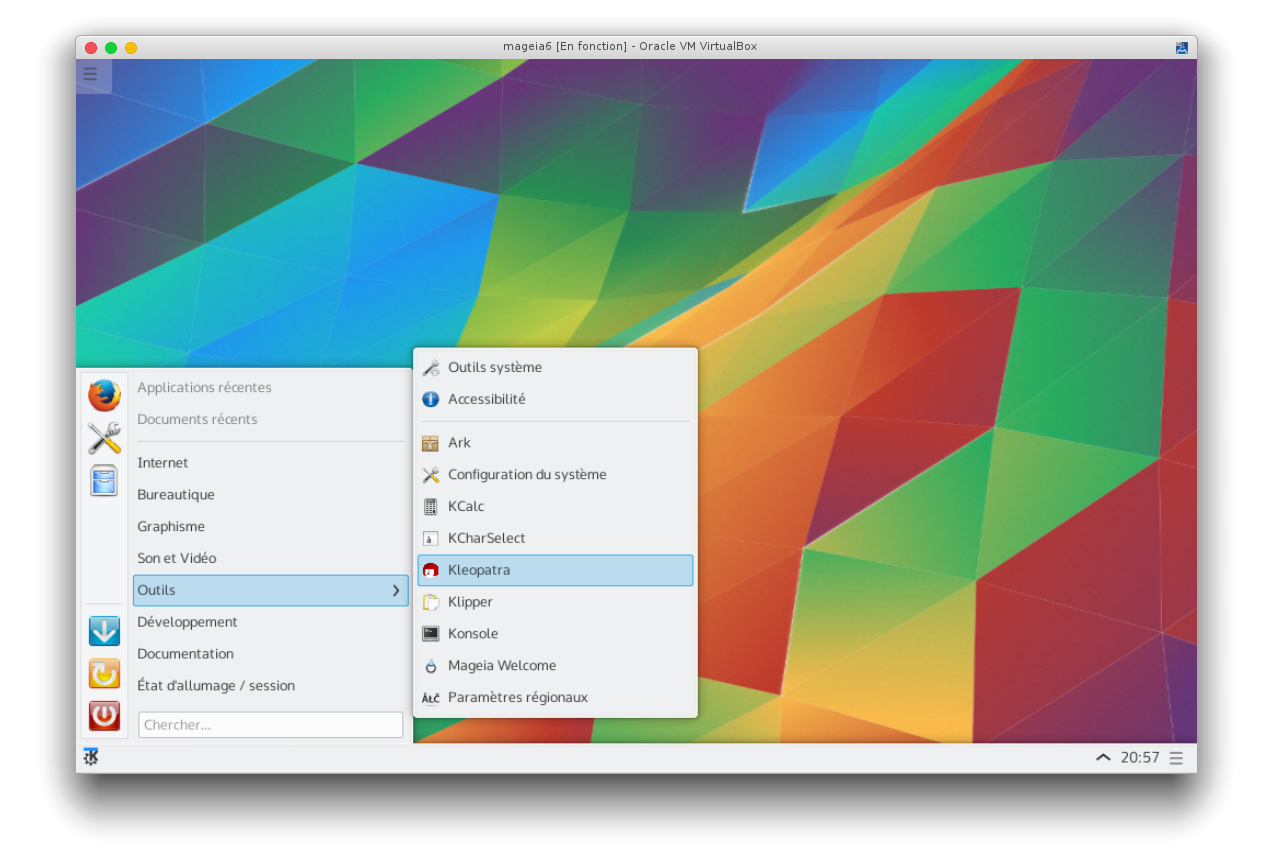Launch Firefox from the favorites column
This screenshot has height=859, width=1273.
(x=104, y=395)
